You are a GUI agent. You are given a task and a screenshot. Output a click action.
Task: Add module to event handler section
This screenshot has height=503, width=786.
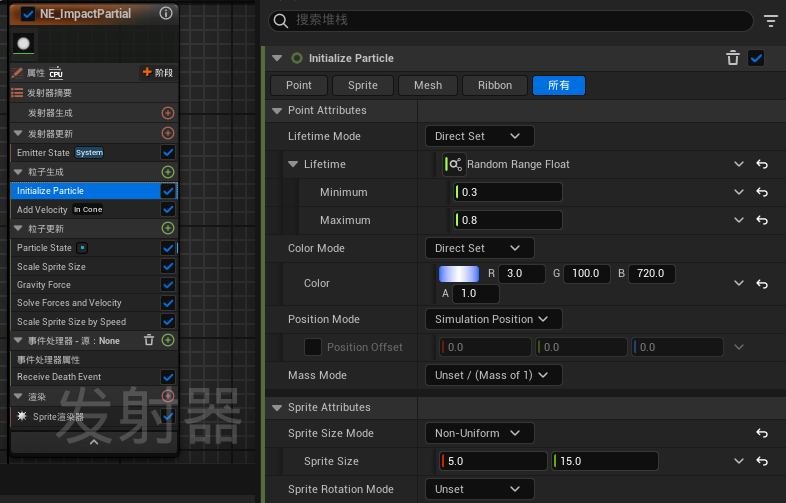coord(168,340)
